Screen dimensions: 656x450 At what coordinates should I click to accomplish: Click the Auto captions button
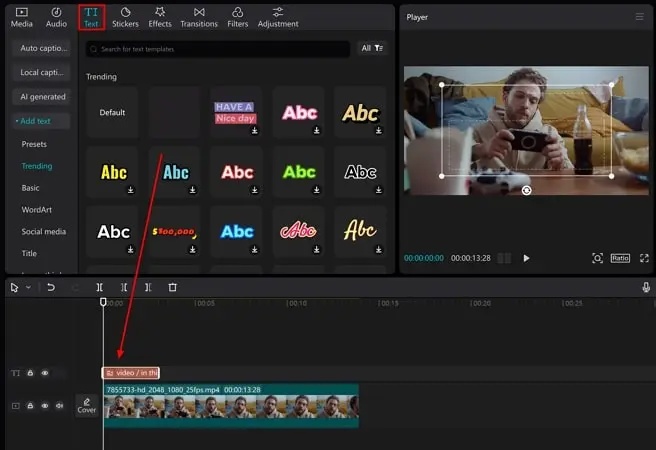(41, 48)
